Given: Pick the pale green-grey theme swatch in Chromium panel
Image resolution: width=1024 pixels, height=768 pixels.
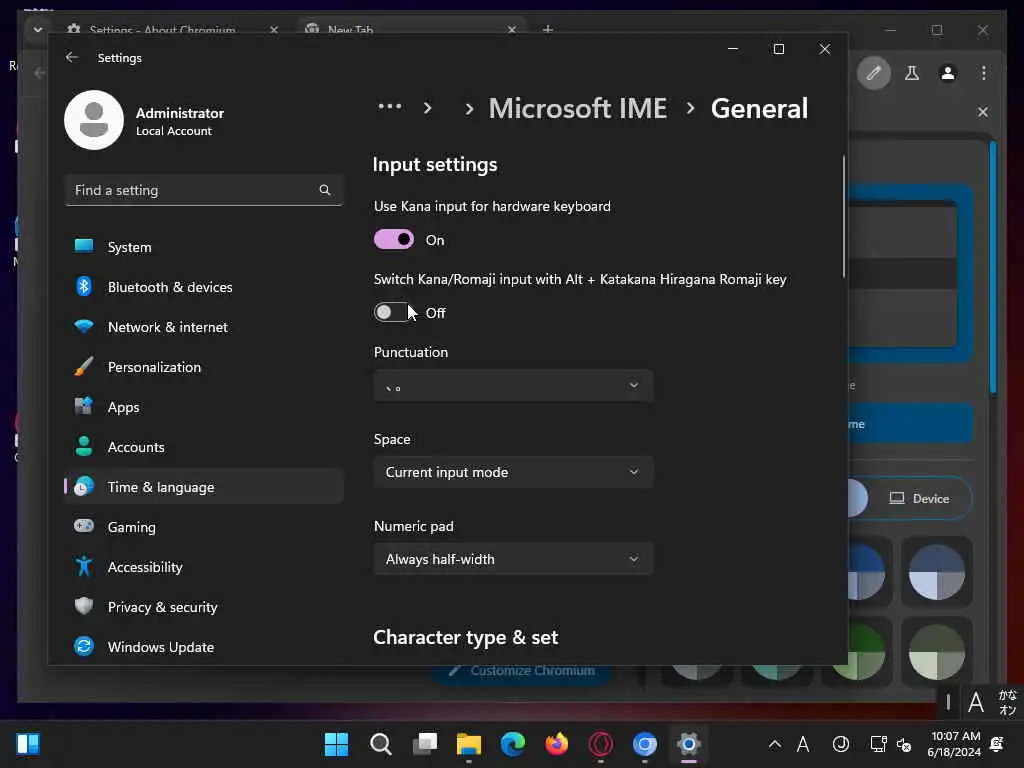Looking at the screenshot, I should pos(936,652).
